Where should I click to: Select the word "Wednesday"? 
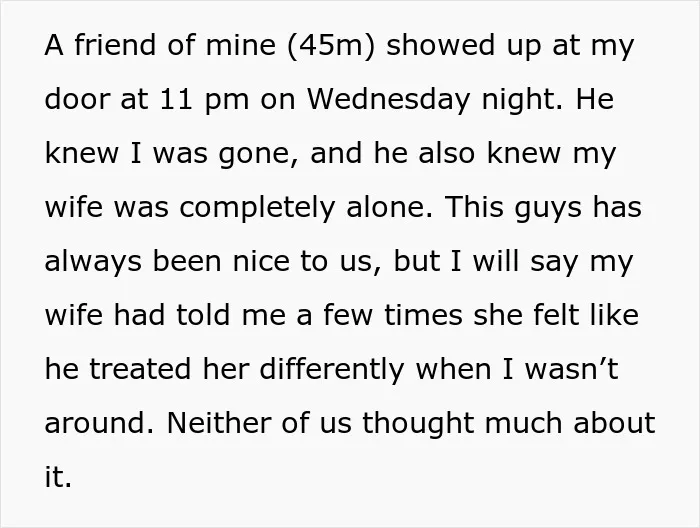pos(388,99)
